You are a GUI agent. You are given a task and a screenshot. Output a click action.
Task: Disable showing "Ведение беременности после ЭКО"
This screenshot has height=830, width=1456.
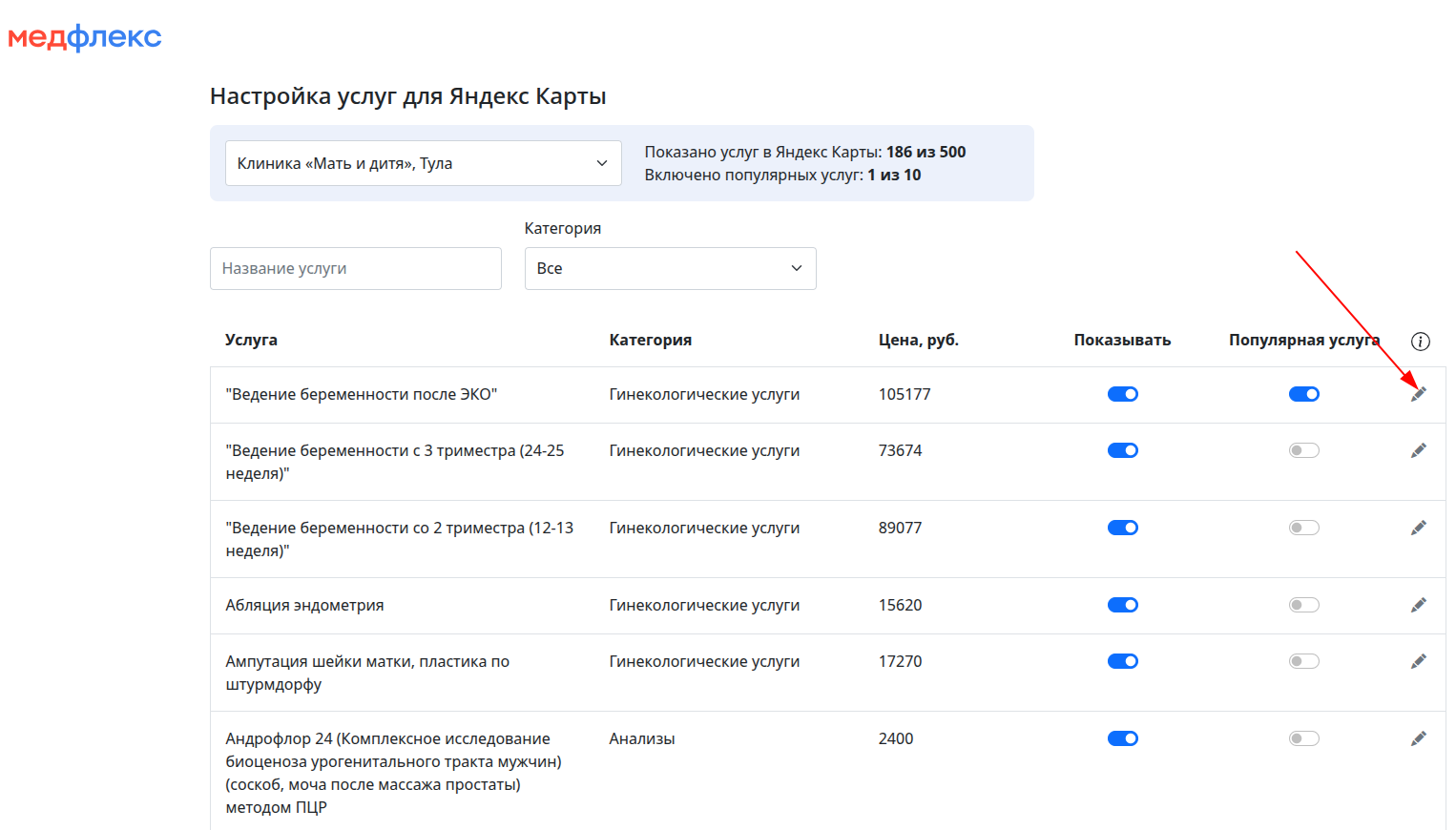(x=1122, y=394)
